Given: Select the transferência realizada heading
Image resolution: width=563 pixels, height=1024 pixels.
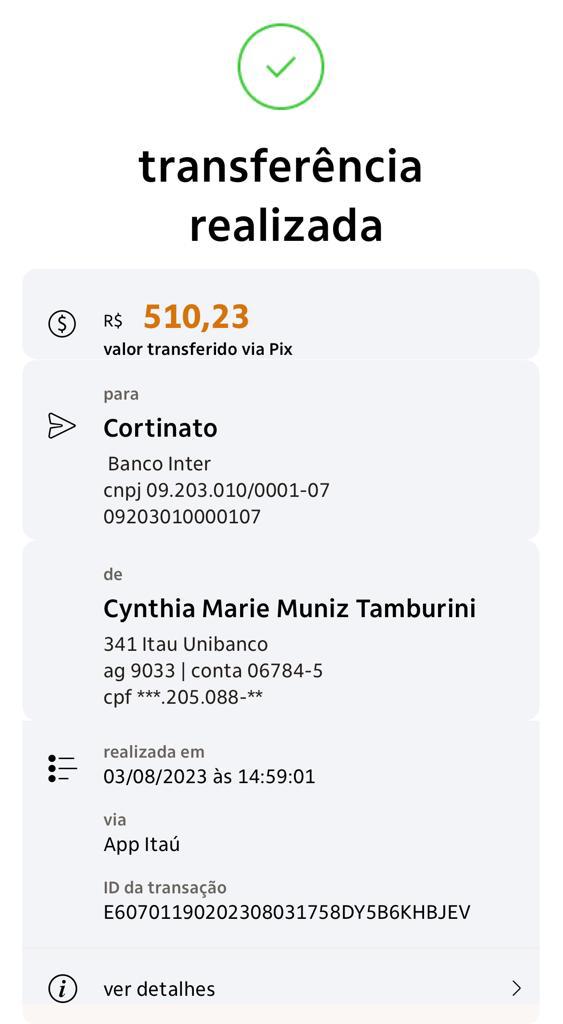Looking at the screenshot, I should (281, 195).
